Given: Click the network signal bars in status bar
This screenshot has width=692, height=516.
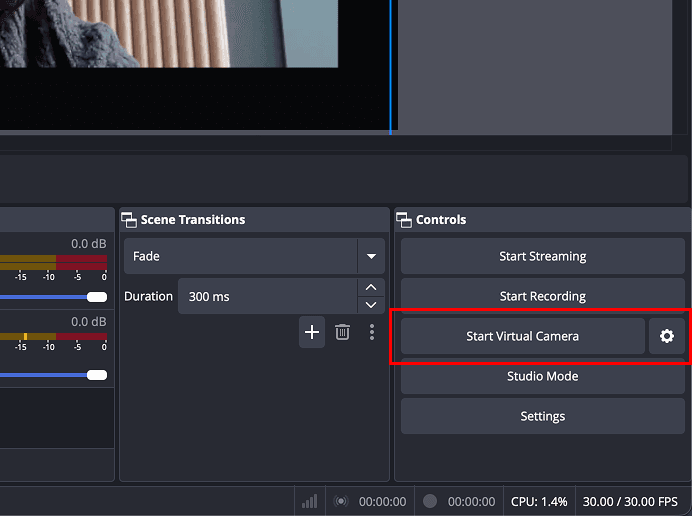Looking at the screenshot, I should [x=310, y=501].
